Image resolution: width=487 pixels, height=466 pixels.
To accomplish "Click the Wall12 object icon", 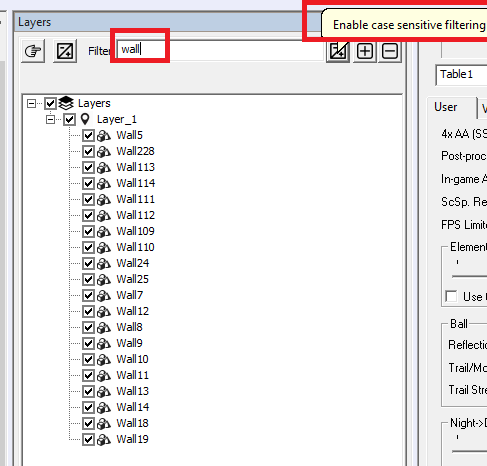I will pyautogui.click(x=104, y=312).
